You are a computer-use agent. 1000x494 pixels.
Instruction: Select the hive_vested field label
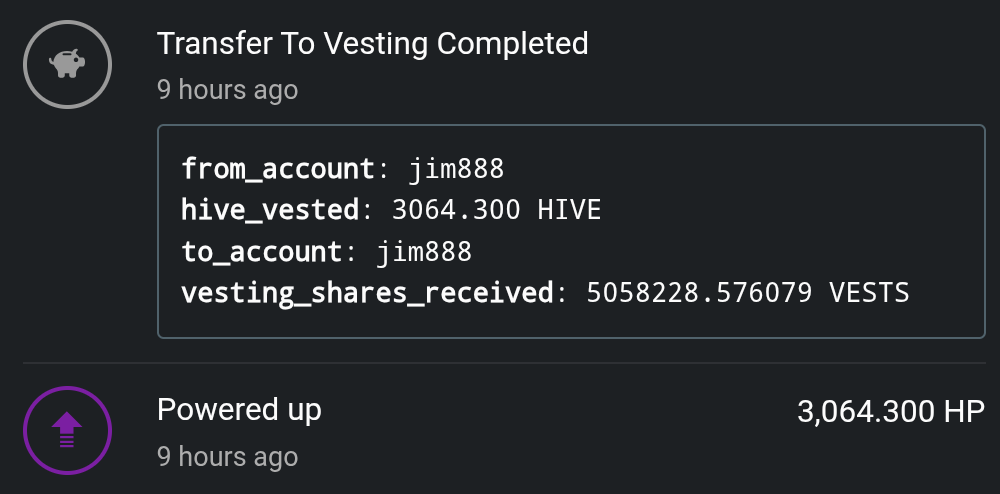pos(269,210)
